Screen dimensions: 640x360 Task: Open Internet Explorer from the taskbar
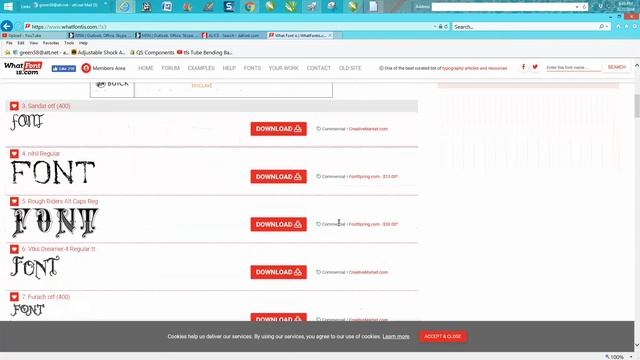click(125, 7)
